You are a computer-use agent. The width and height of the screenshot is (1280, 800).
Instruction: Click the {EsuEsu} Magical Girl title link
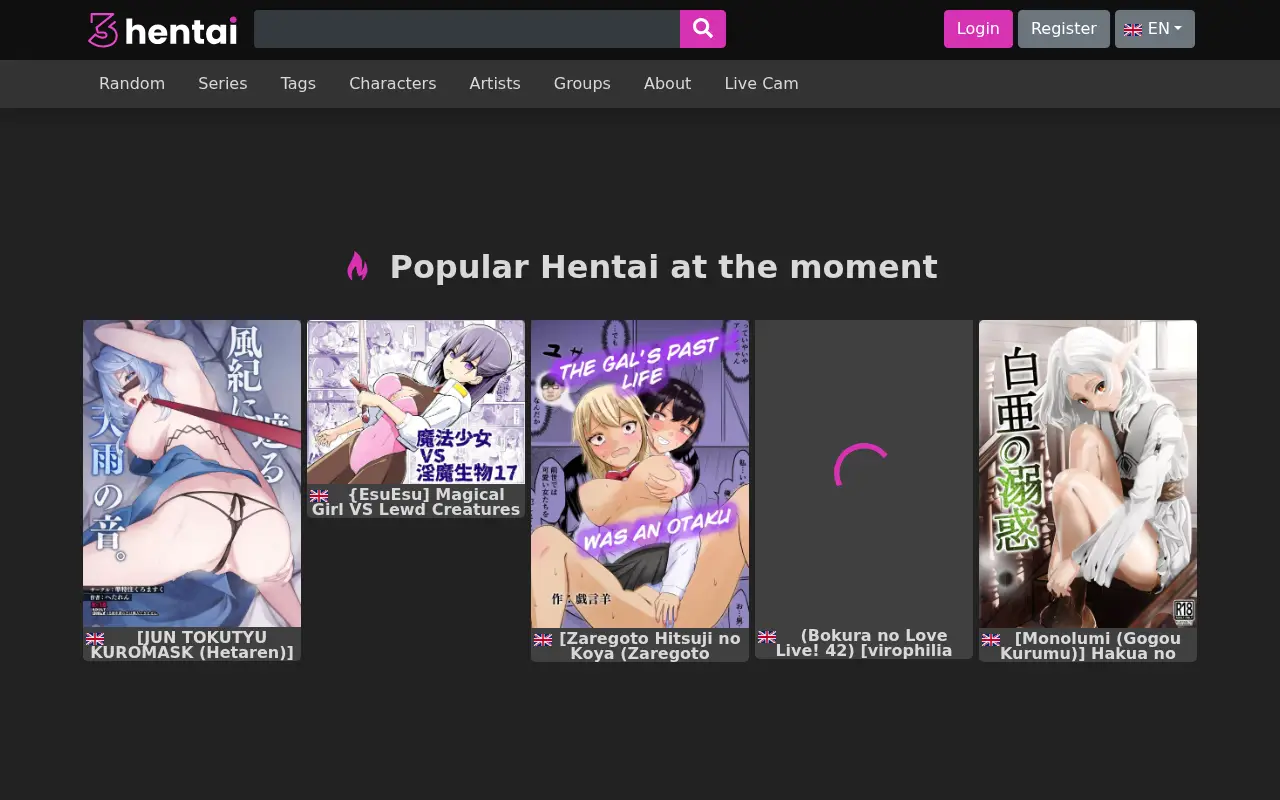coord(416,502)
